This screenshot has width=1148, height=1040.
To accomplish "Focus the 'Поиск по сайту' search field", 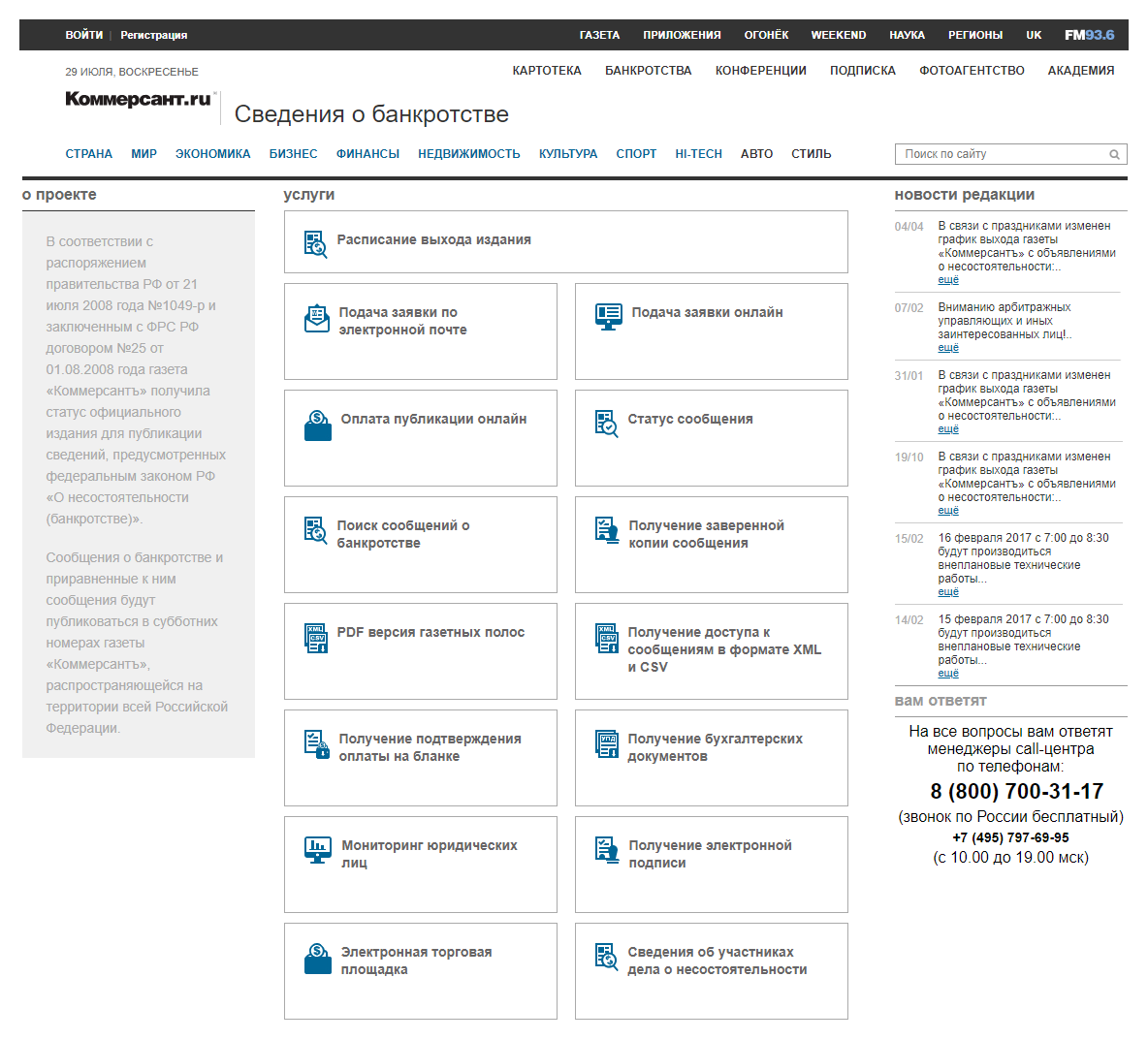I will coord(1011,154).
